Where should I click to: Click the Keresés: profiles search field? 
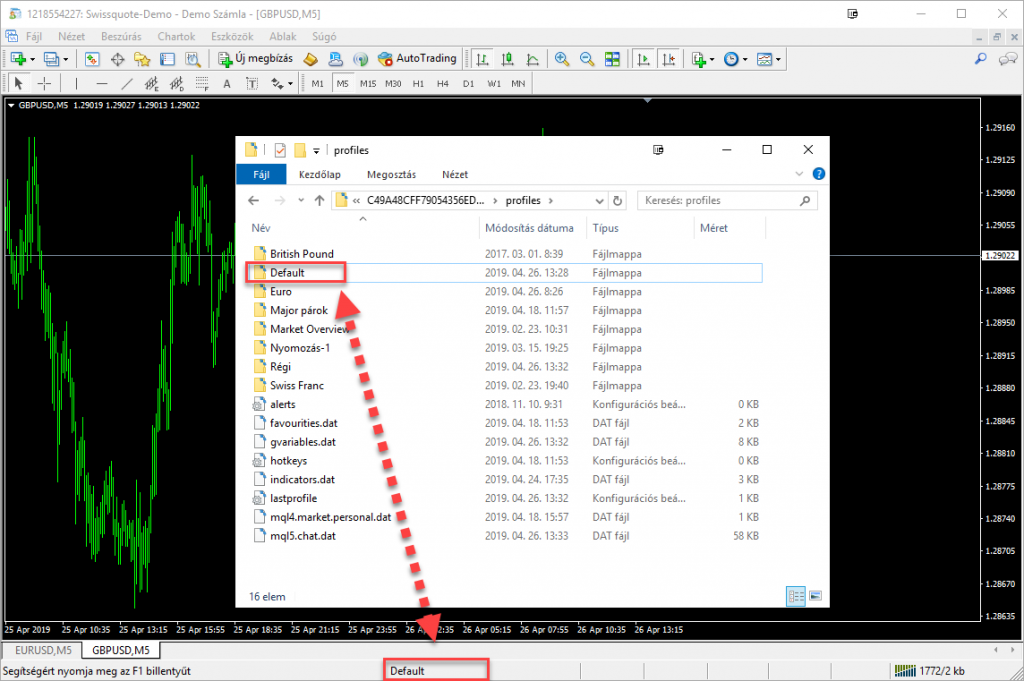(x=727, y=200)
